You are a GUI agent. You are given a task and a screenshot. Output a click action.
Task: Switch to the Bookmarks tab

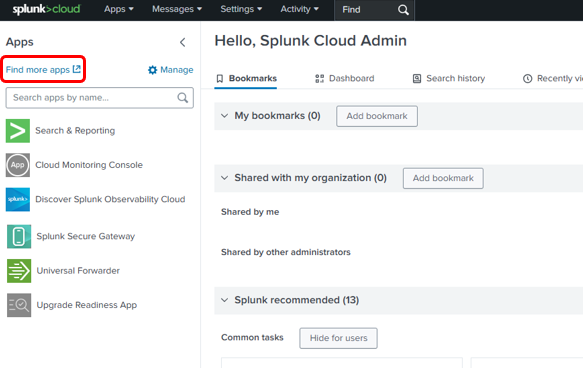[245, 78]
